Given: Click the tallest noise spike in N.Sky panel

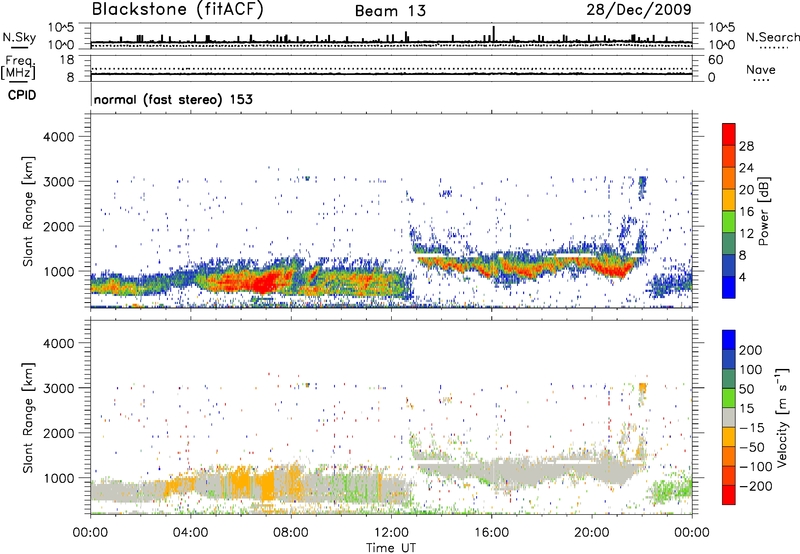Looking at the screenshot, I should point(493,34).
